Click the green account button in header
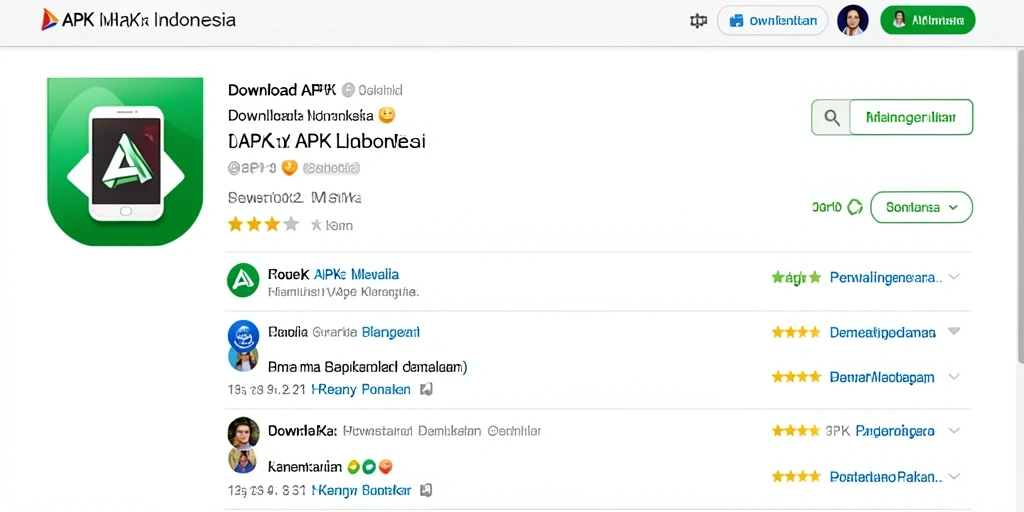Image resolution: width=1024 pixels, height=512 pixels. 927,20
